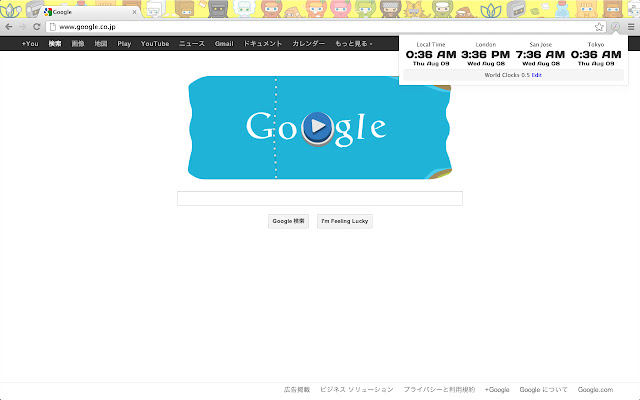Click I'm Feeling Lucky button
640x400 pixels.
pyautogui.click(x=344, y=221)
